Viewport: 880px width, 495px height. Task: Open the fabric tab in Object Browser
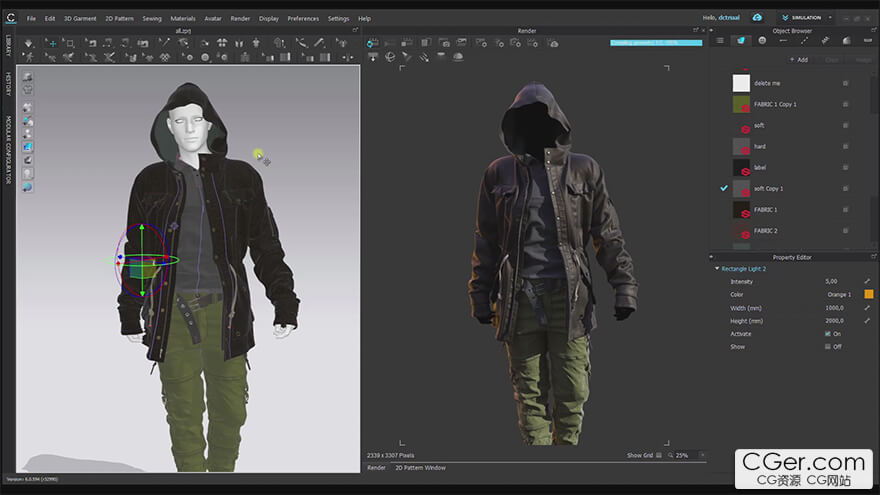(x=741, y=40)
